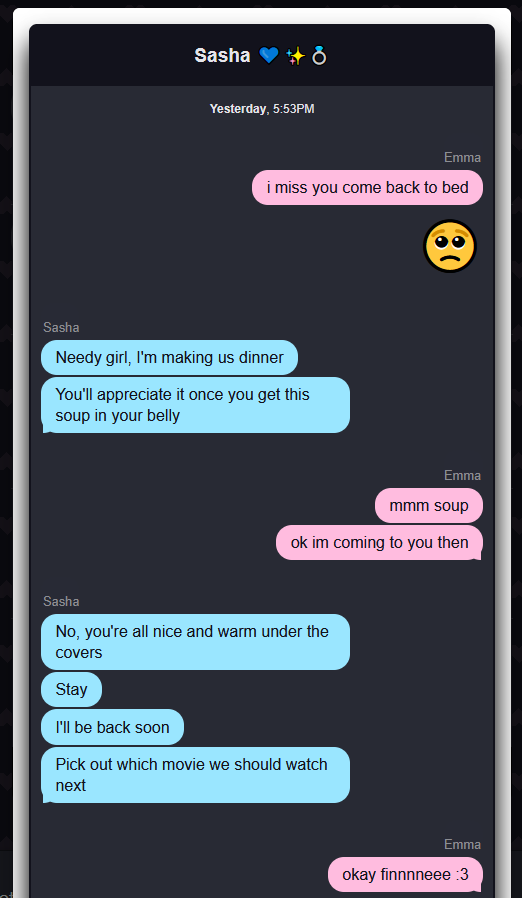Click 'i miss you come back to bed' message
Viewport: 522px width, 898px height.
click(367, 187)
